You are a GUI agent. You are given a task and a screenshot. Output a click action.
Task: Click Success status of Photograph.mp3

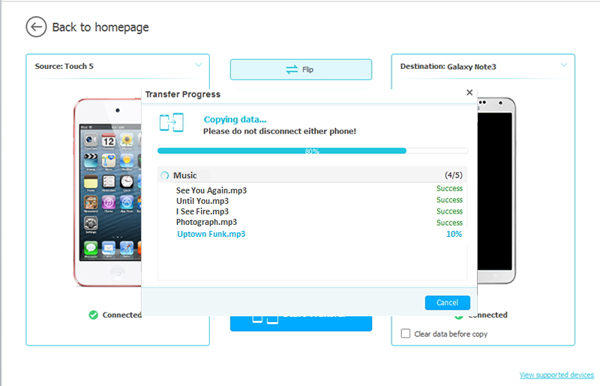coord(450,223)
